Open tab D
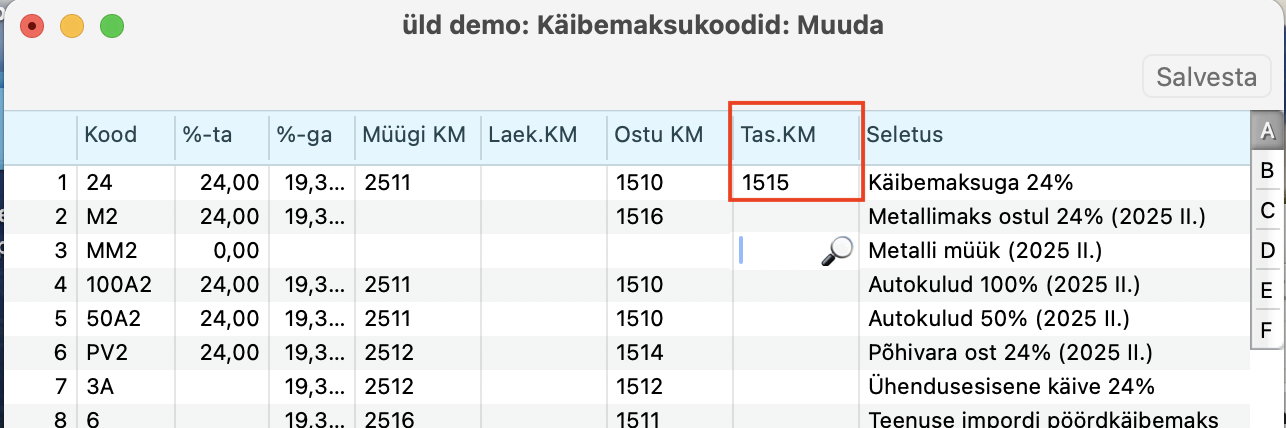The height and width of the screenshot is (428, 1286). 1267,250
